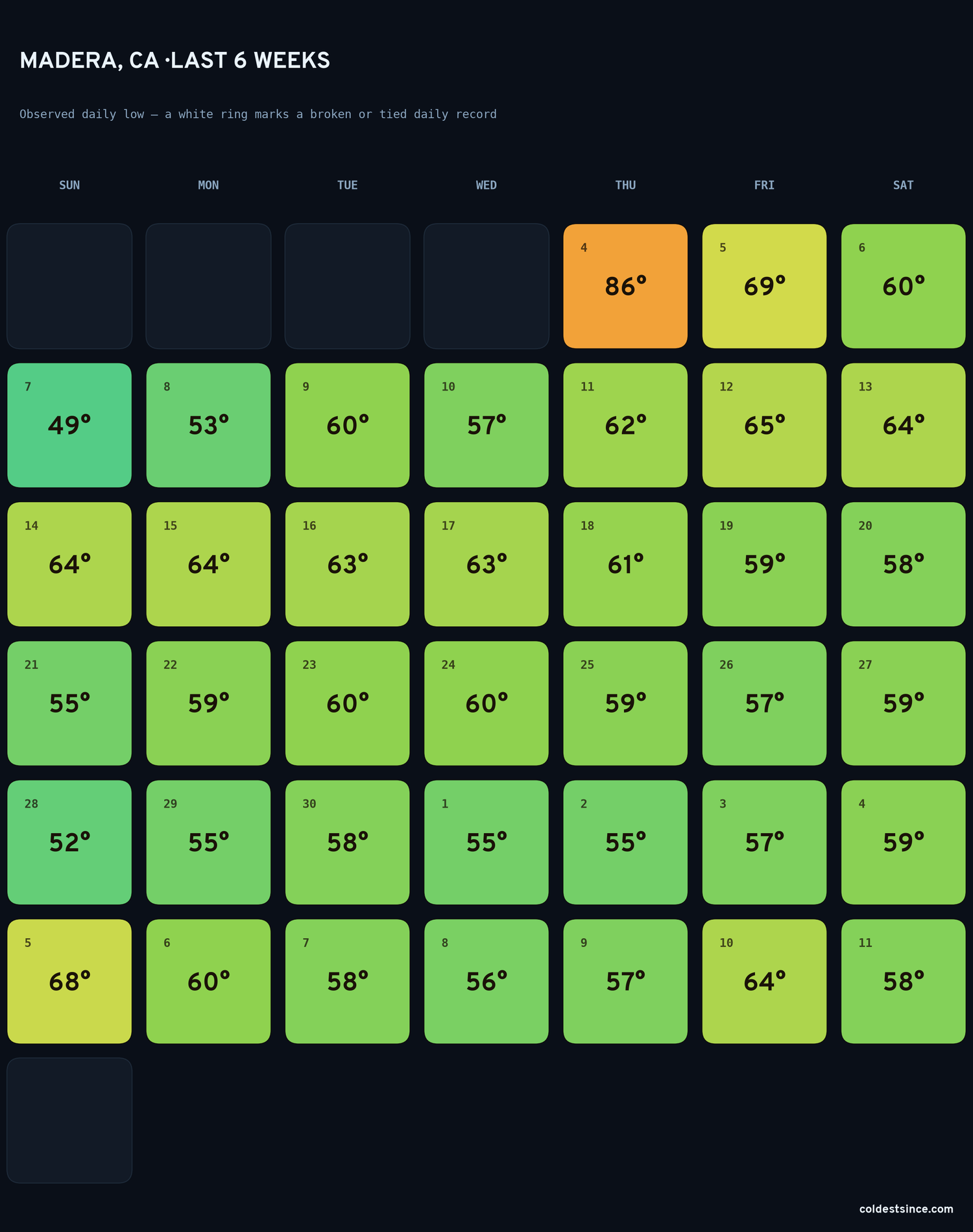The image size is (973, 1232).
Task: Click the SUN column header
Action: [x=69, y=185]
